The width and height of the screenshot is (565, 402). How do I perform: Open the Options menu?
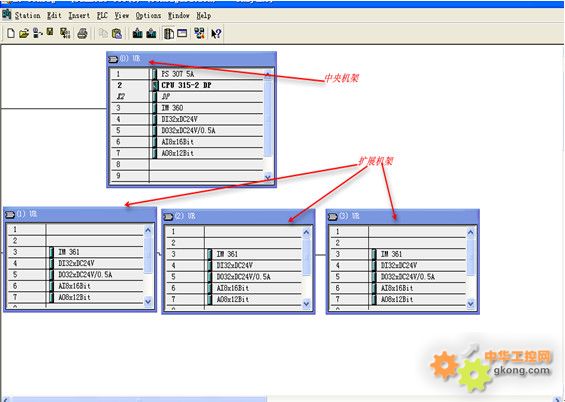148,15
